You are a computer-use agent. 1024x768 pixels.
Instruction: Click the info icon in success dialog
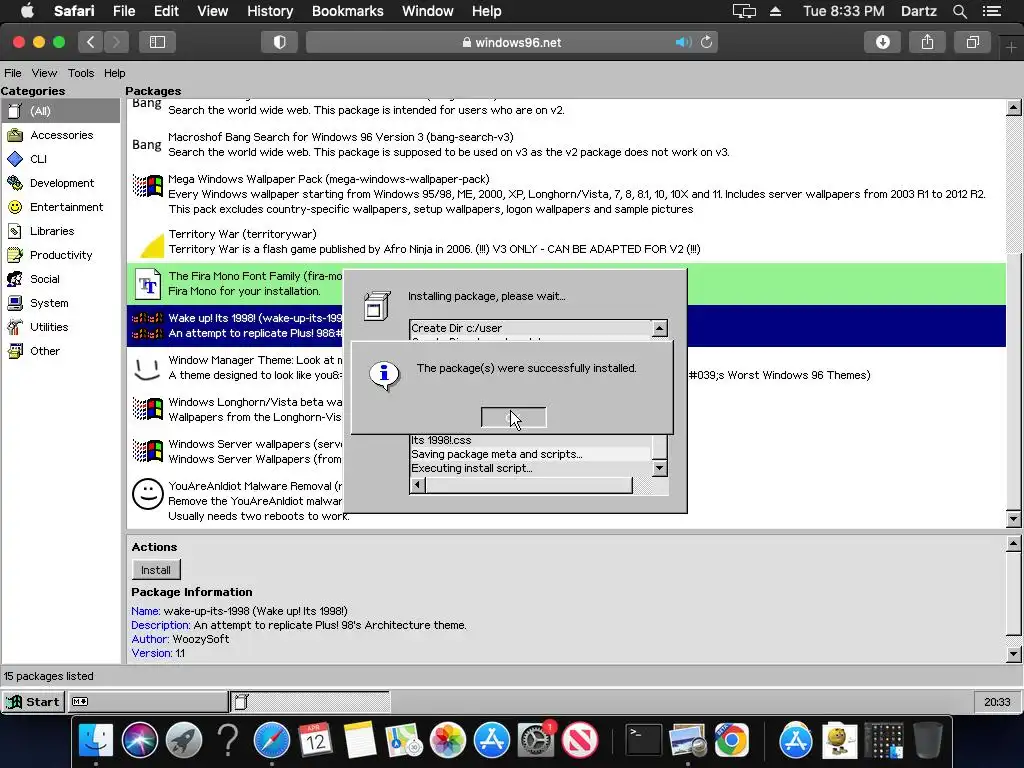click(384, 376)
